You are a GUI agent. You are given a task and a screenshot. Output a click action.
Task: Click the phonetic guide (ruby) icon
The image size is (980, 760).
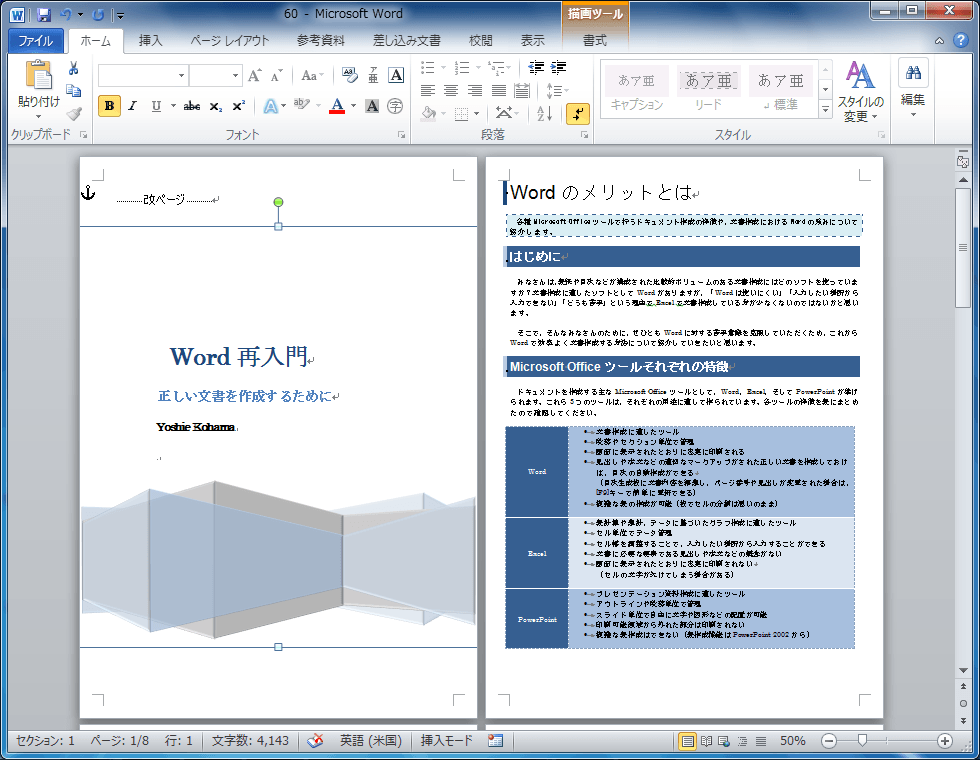tap(373, 76)
